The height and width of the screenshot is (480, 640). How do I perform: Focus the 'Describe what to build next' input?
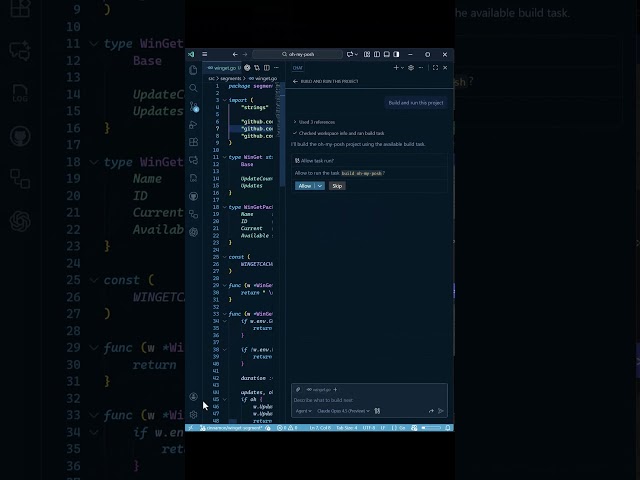coord(369,400)
